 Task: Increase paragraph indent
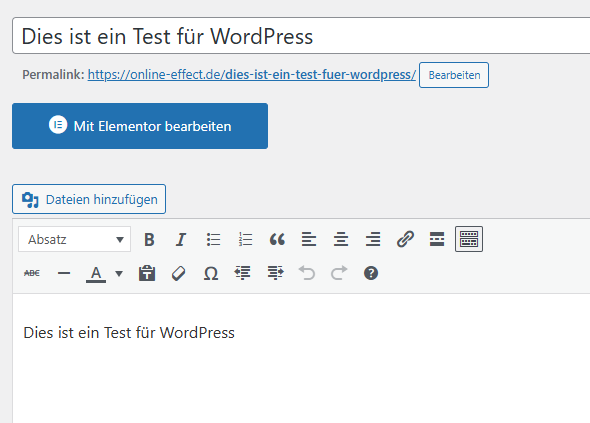275,273
